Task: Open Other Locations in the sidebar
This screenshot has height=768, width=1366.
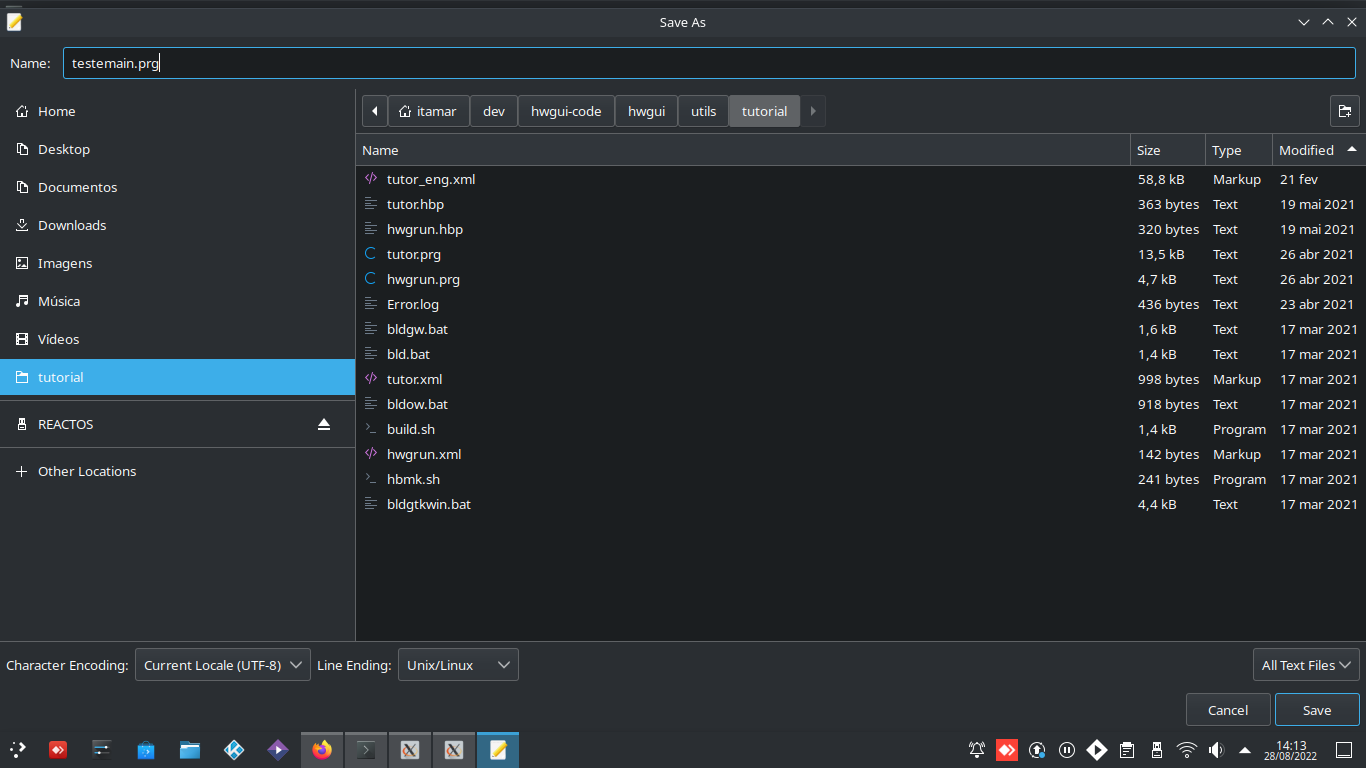Action: [x=87, y=471]
